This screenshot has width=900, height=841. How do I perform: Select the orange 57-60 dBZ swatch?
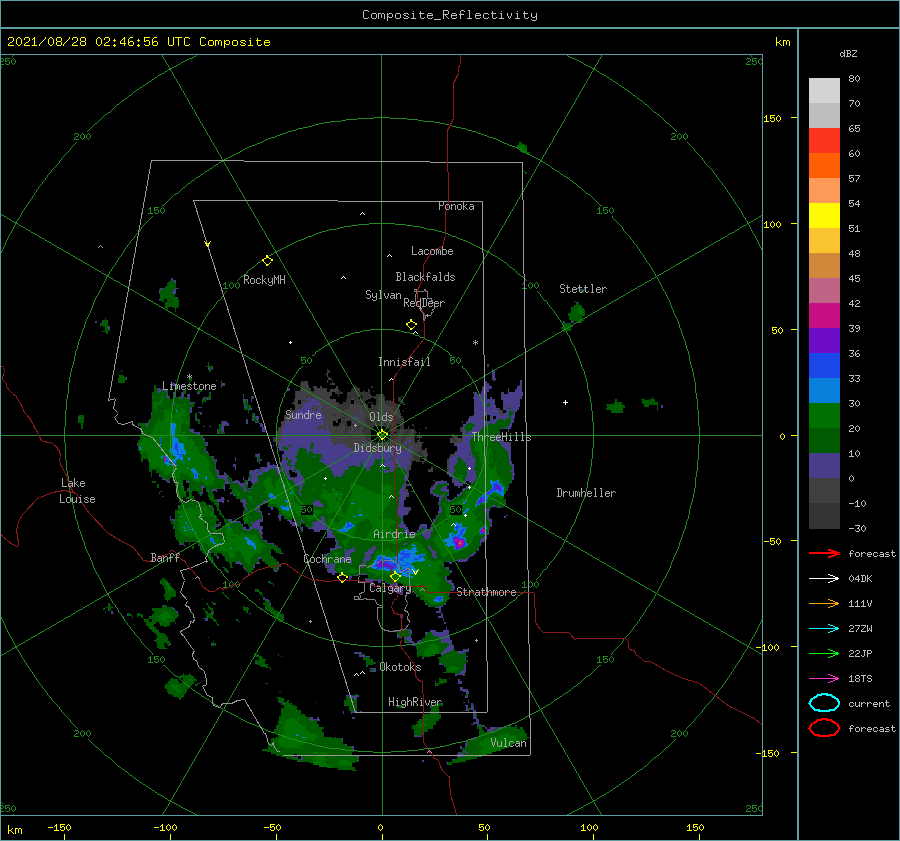click(824, 166)
